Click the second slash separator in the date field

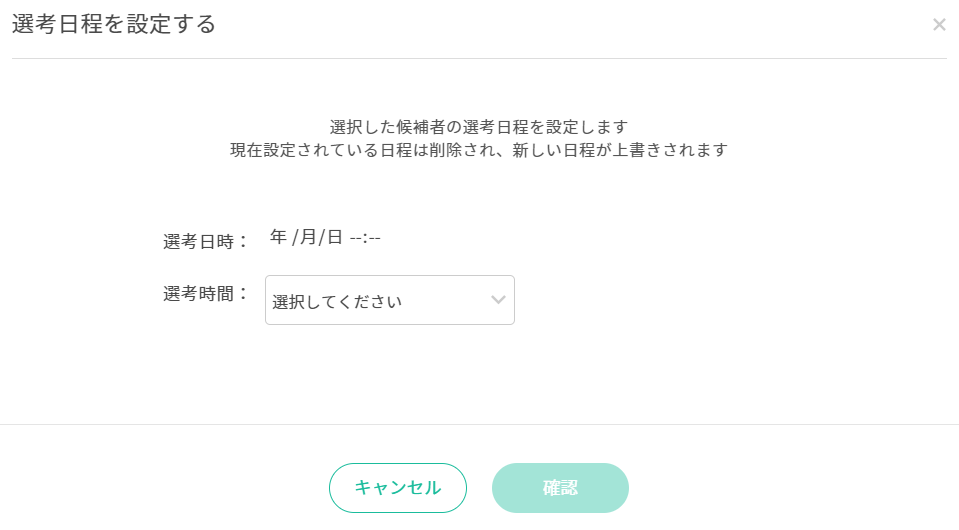click(x=322, y=237)
